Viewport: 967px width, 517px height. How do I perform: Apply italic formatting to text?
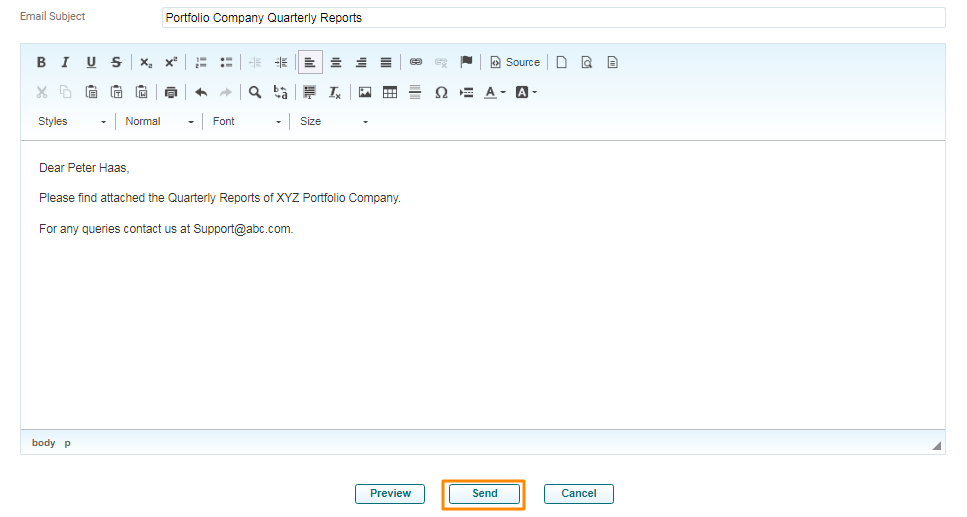[66, 62]
